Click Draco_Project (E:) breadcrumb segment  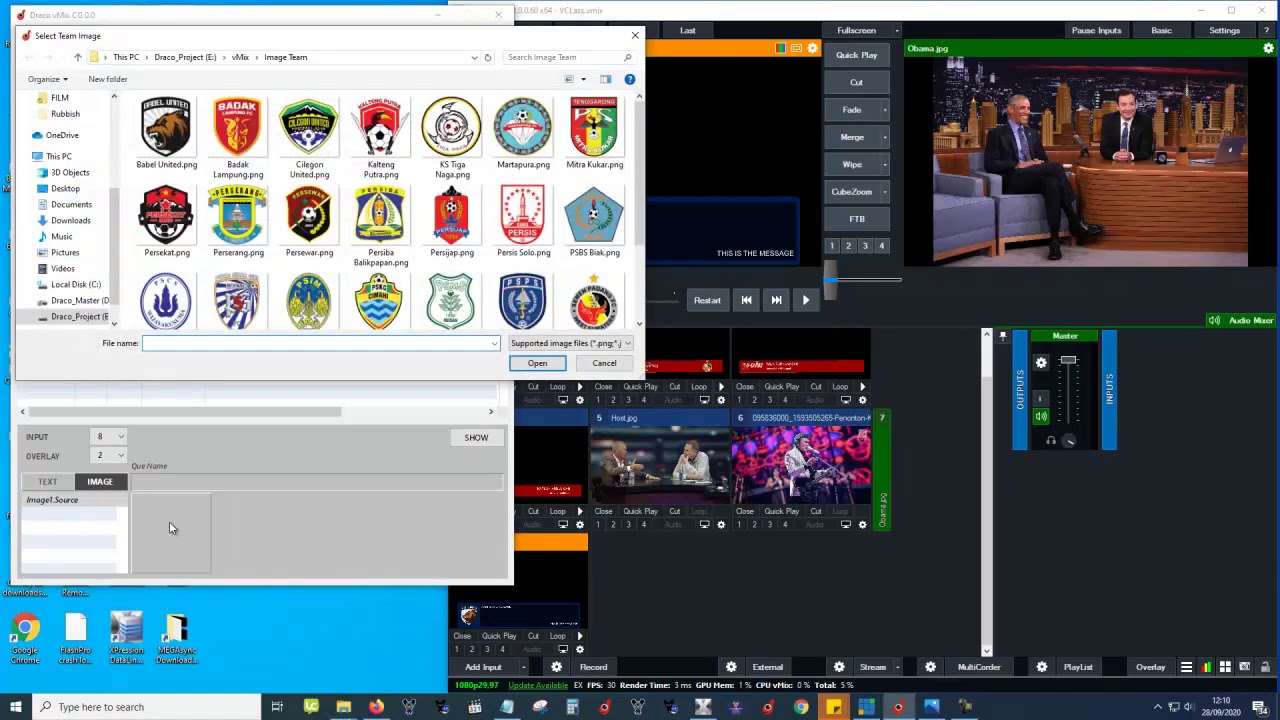(185, 57)
